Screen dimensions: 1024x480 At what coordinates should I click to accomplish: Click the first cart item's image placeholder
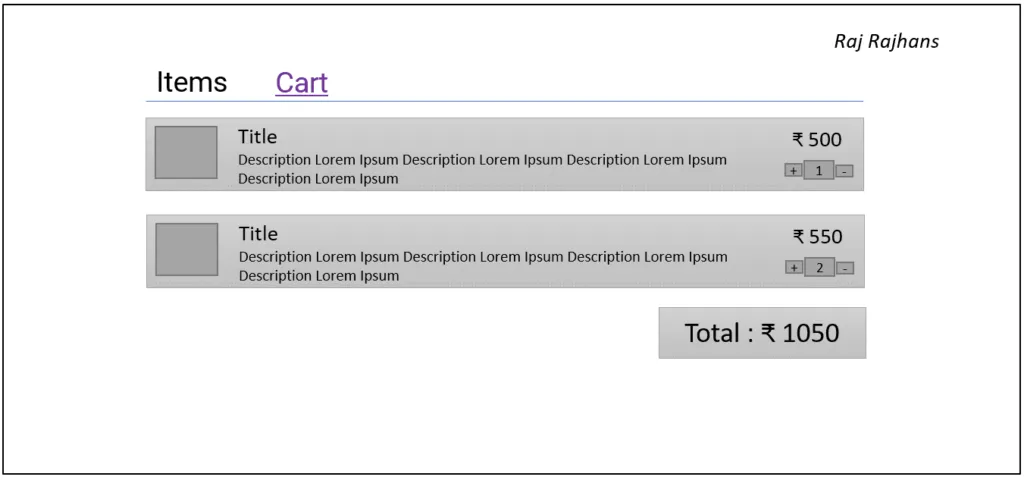[186, 152]
